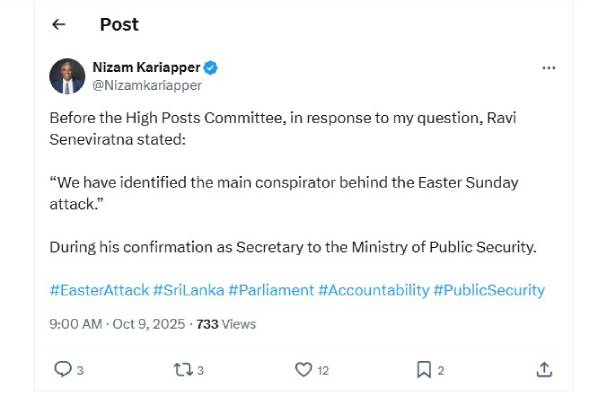Click the reply comment icon

tap(63, 370)
